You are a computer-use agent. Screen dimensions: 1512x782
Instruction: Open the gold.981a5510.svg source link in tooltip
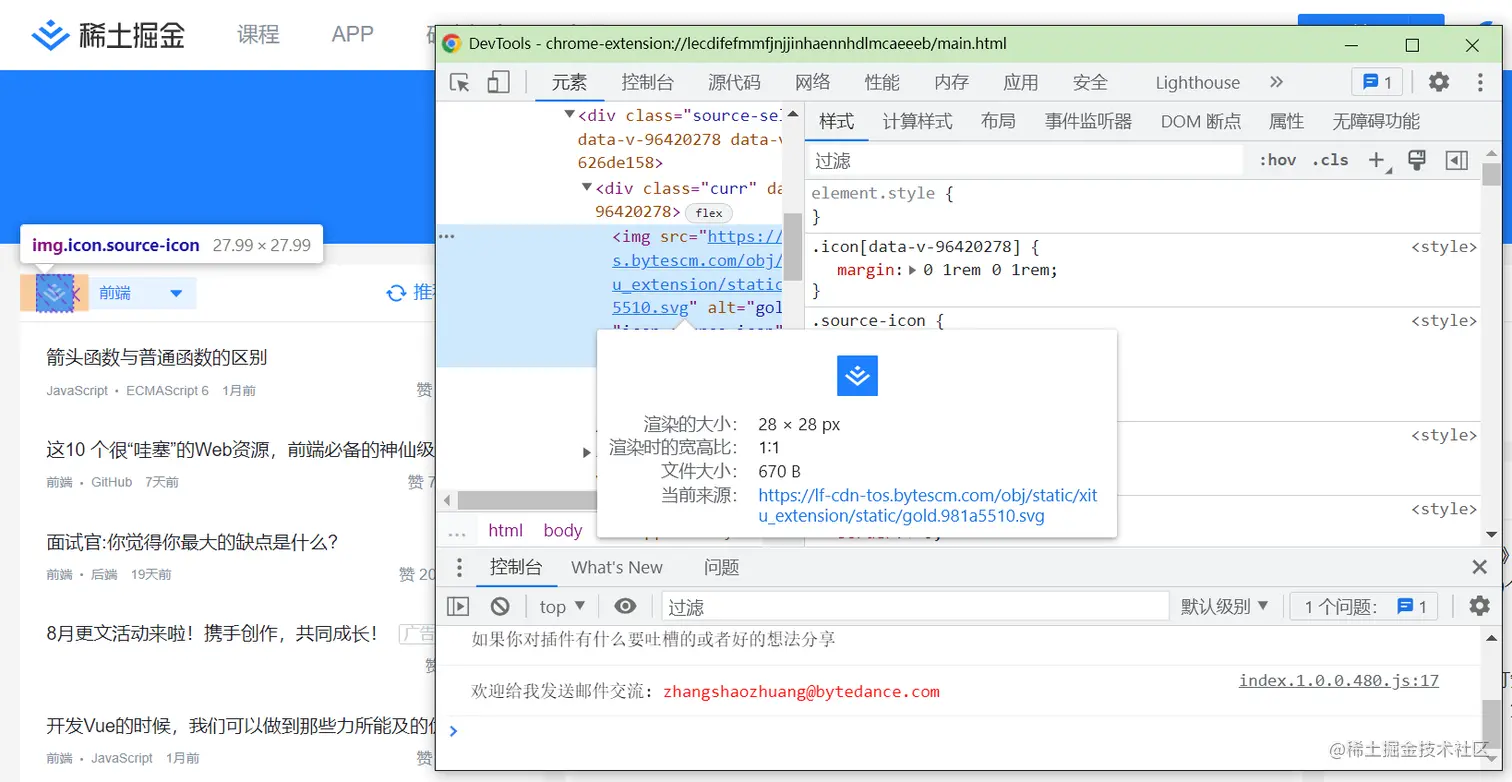[x=928, y=506]
